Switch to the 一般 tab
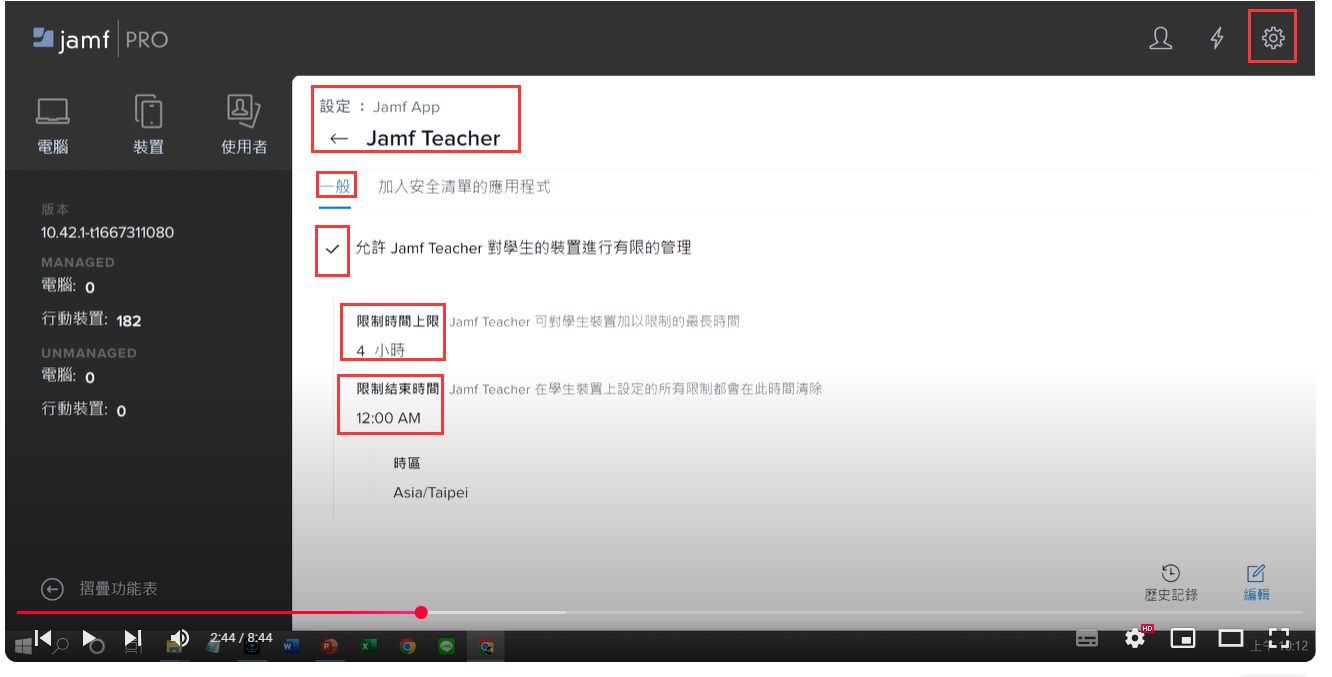This screenshot has width=1332, height=677. pyautogui.click(x=335, y=187)
